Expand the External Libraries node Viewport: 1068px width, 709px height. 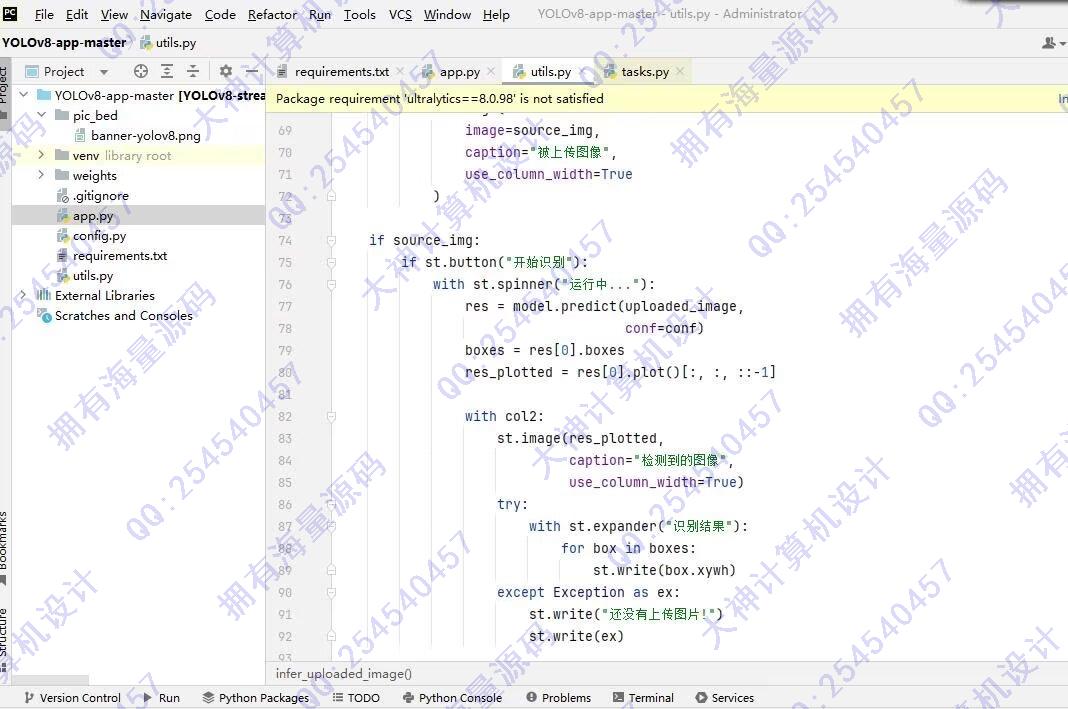23,296
